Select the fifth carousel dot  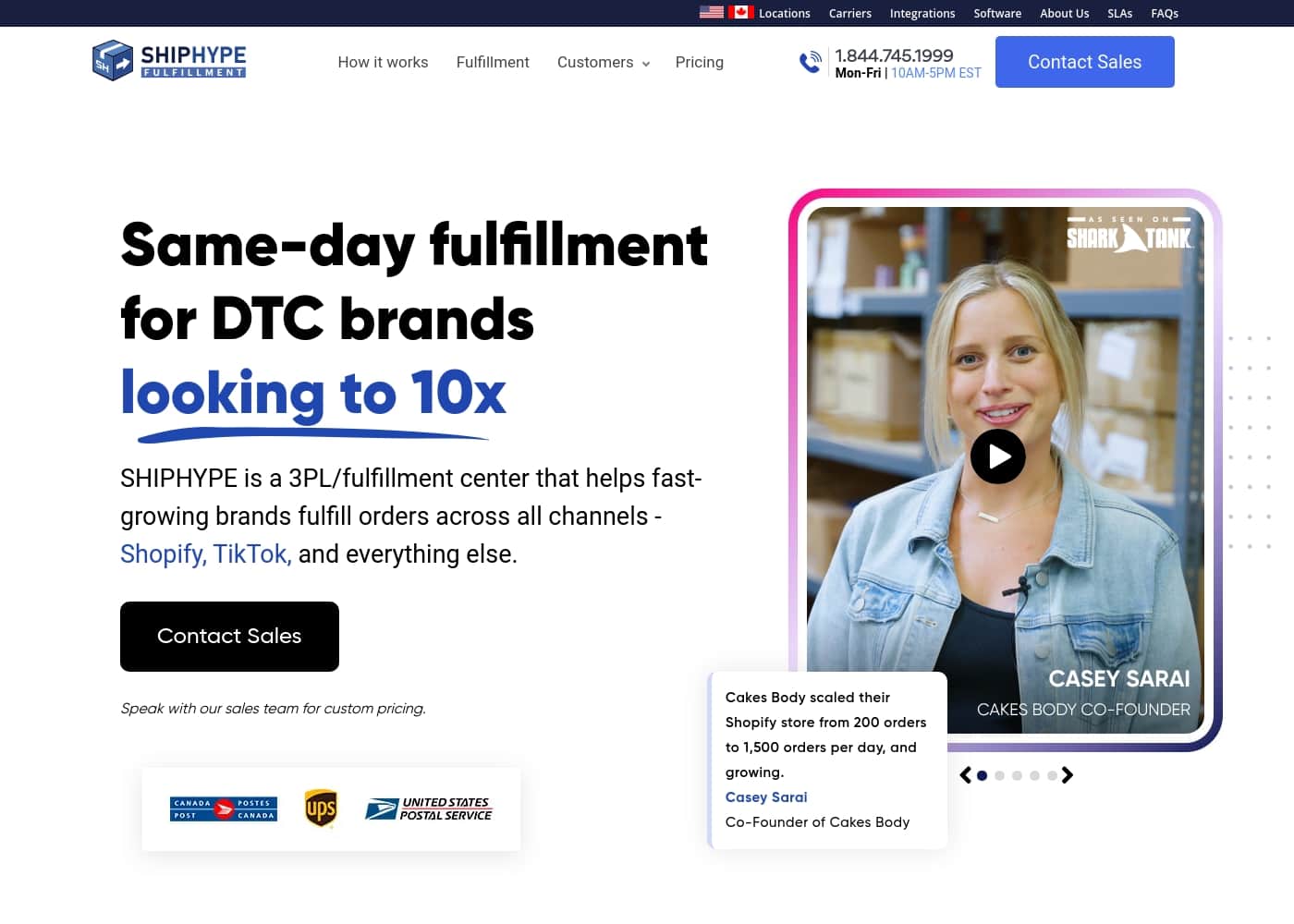point(1053,776)
